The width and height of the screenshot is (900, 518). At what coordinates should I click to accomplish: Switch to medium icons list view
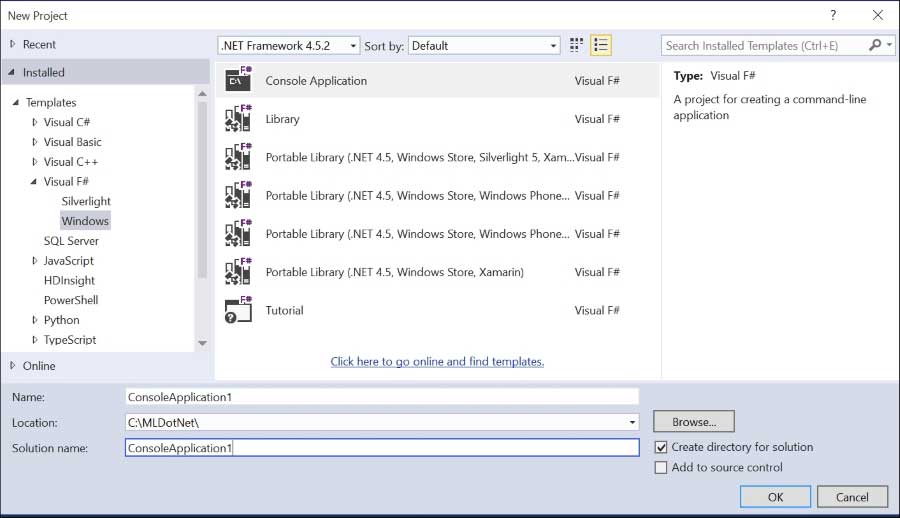601,45
